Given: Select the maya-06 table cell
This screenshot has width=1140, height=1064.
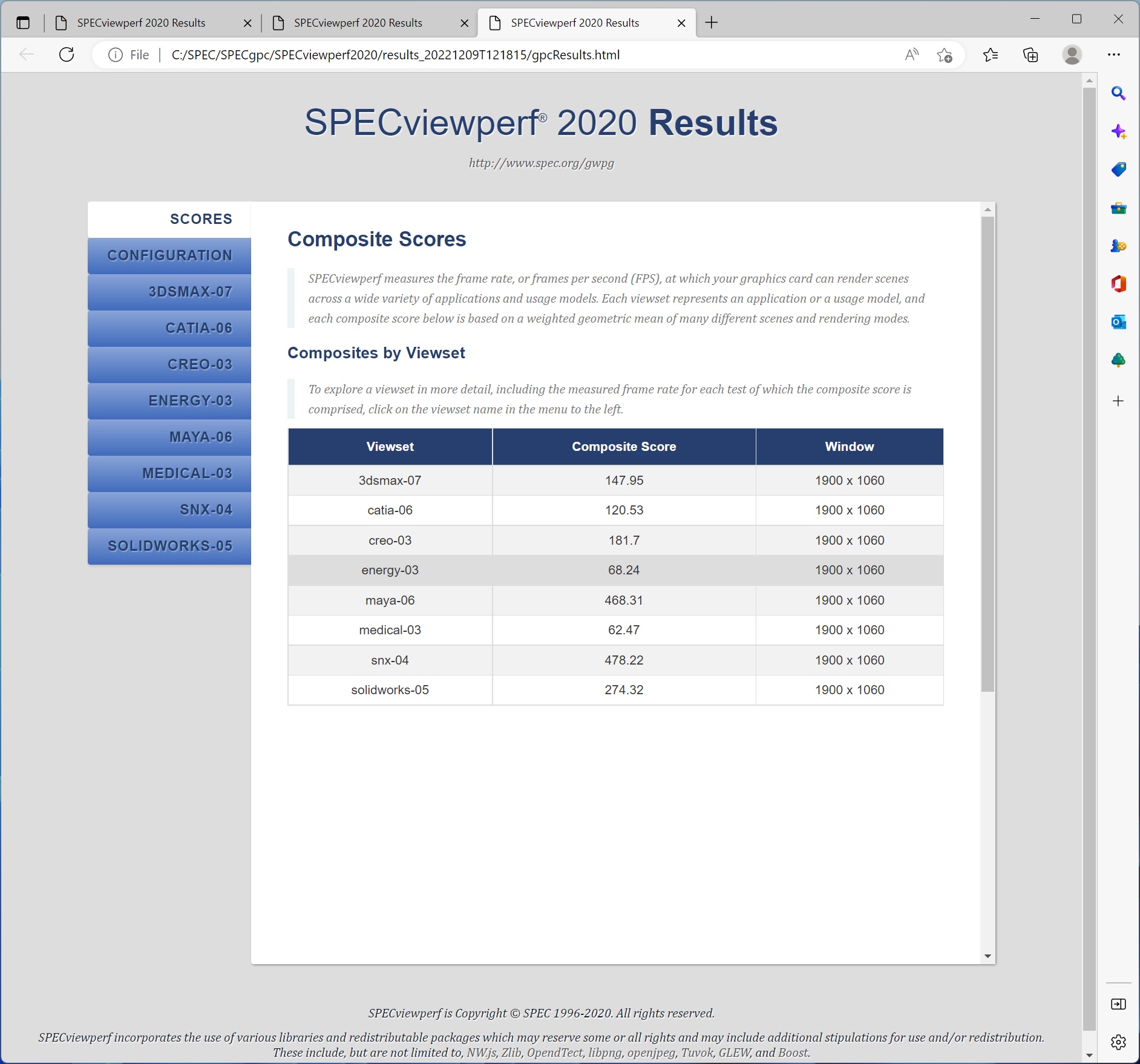Looking at the screenshot, I should pyautogui.click(x=390, y=600).
